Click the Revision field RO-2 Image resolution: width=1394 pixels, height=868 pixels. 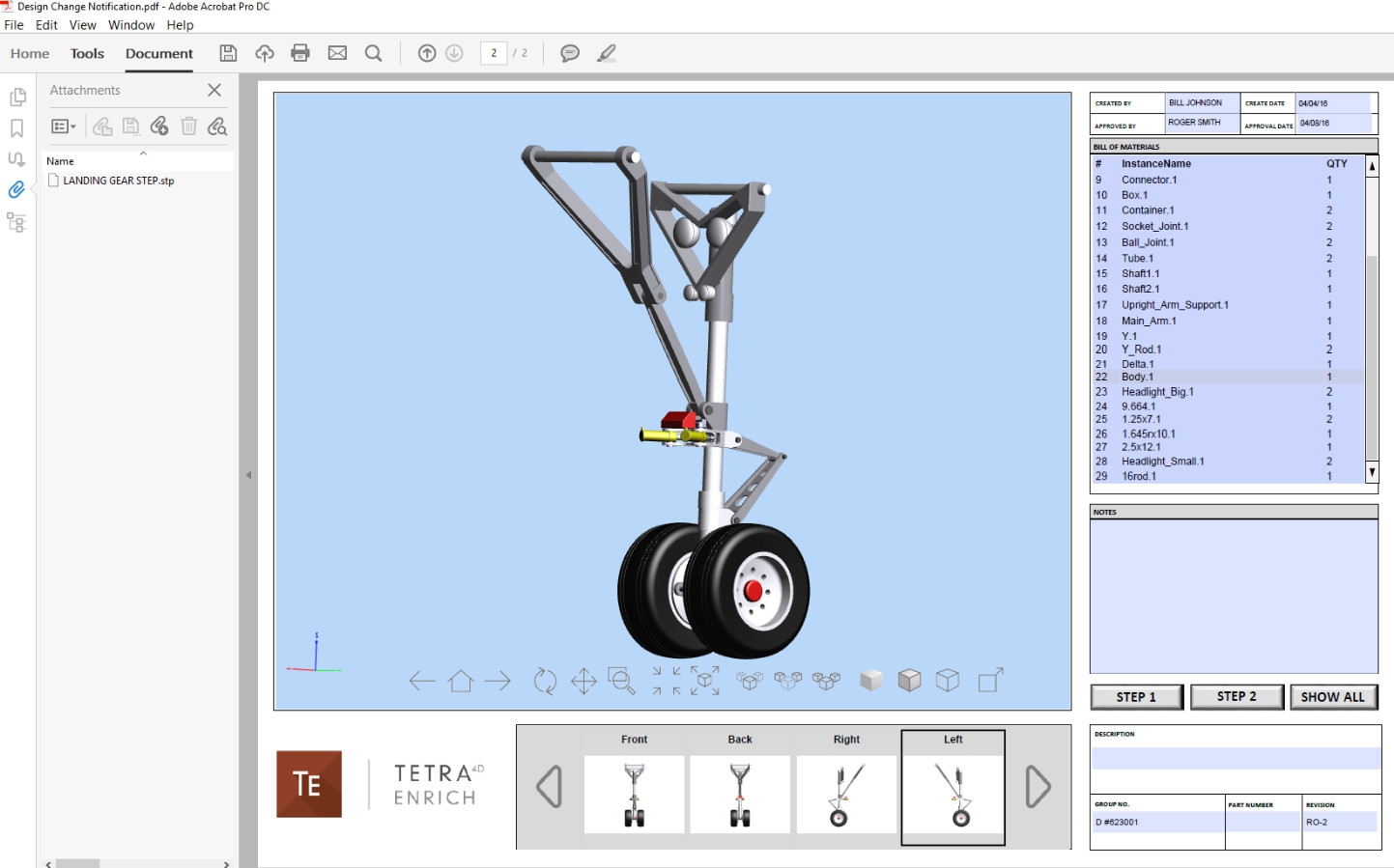pyautogui.click(x=1341, y=822)
